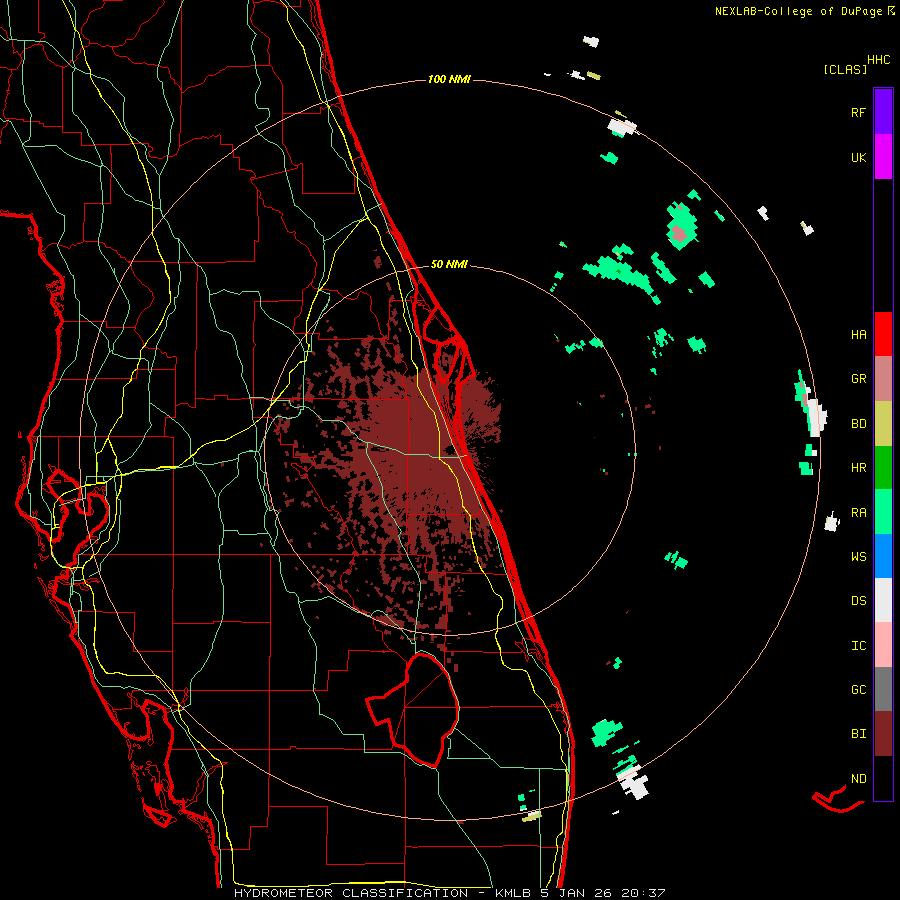Click the 'KMLB' radar site identifier
Viewport: 900px width, 900px height.
point(512,893)
